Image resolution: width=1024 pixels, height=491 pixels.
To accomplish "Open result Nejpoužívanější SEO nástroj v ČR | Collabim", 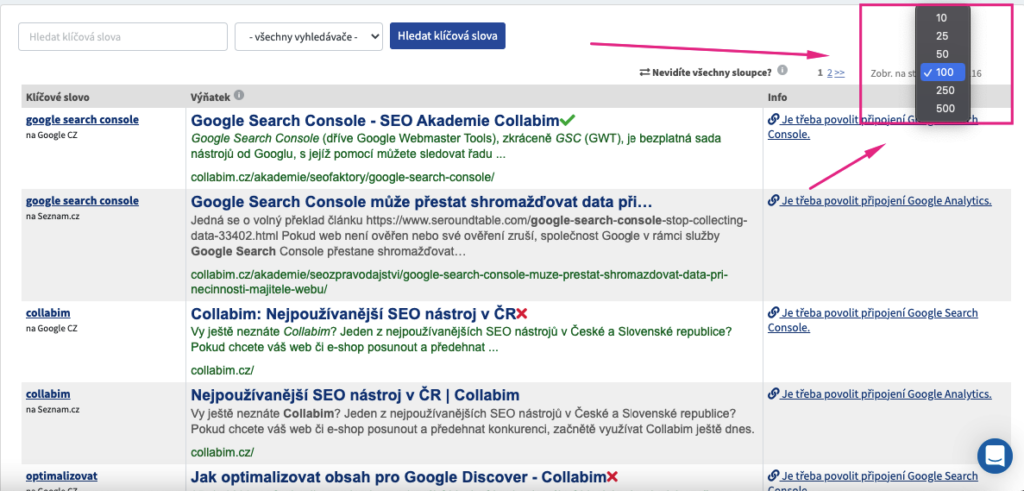I will [355, 395].
